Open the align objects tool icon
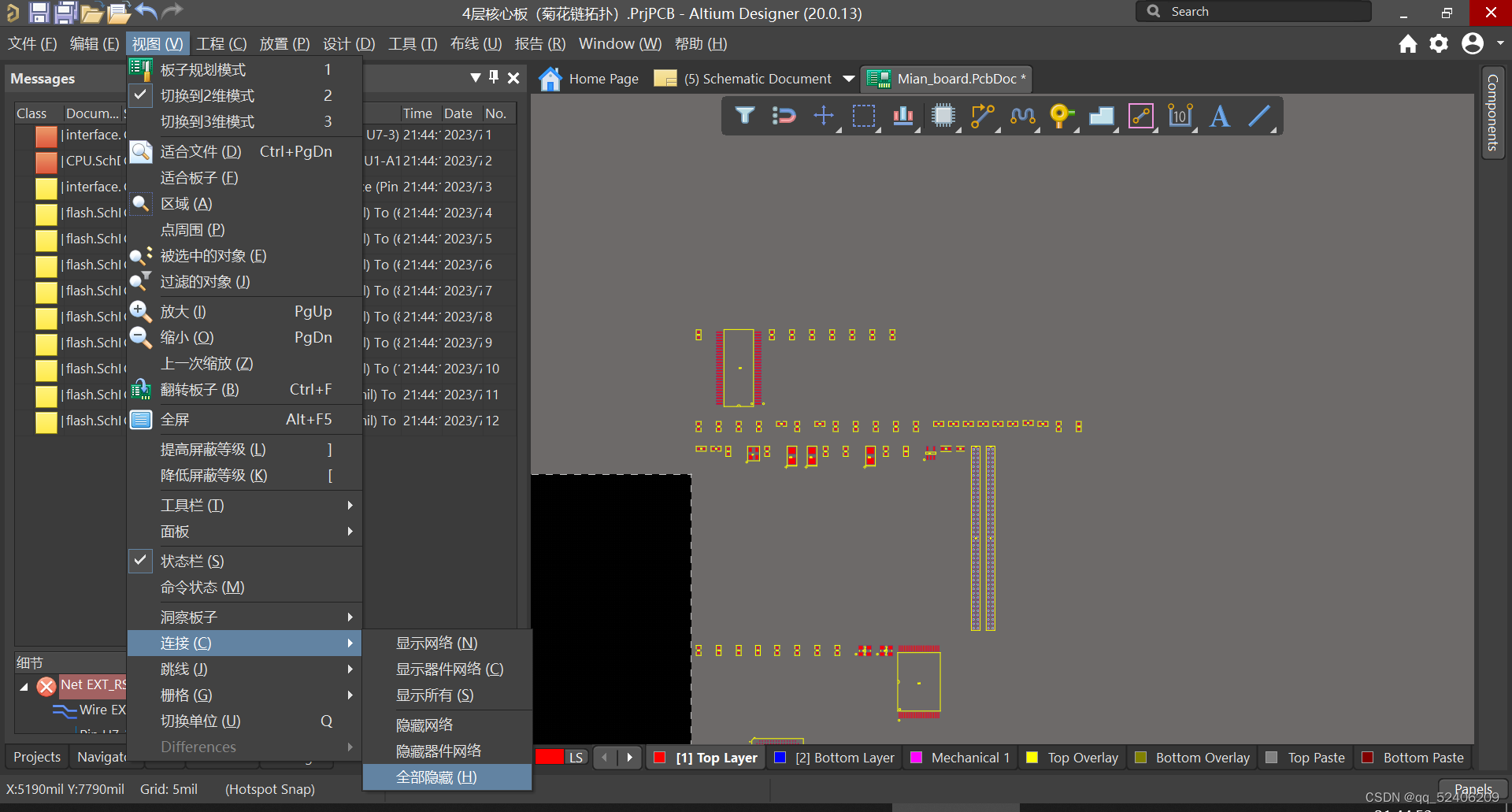Image resolution: width=1512 pixels, height=812 pixels. (x=903, y=116)
